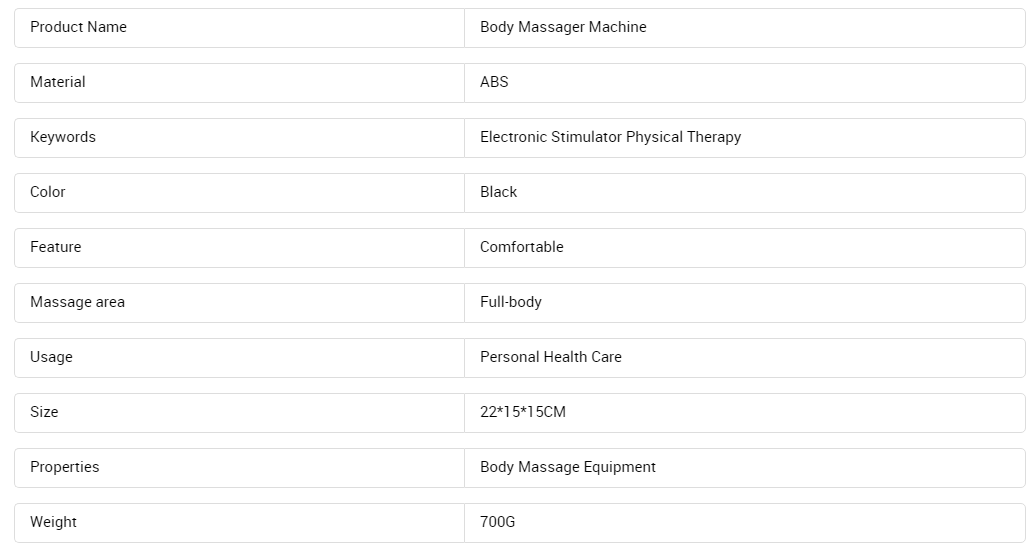Click the Properties label cell
This screenshot has width=1034, height=551.
(239, 468)
